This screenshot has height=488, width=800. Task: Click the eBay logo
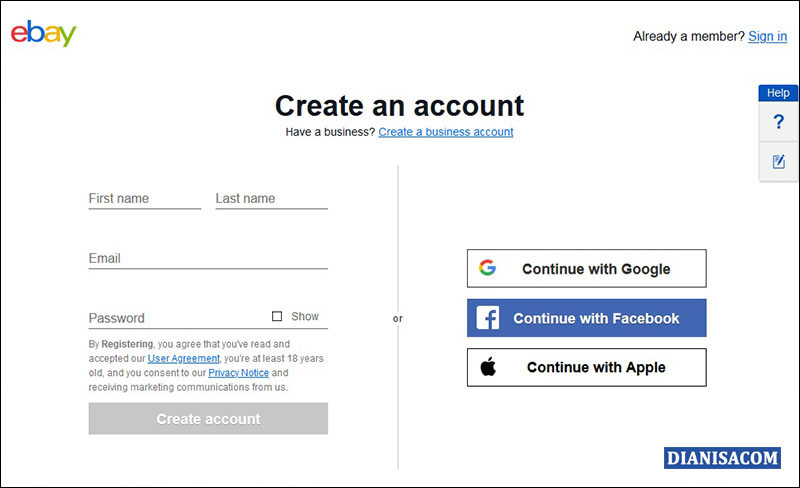pyautogui.click(x=43, y=35)
